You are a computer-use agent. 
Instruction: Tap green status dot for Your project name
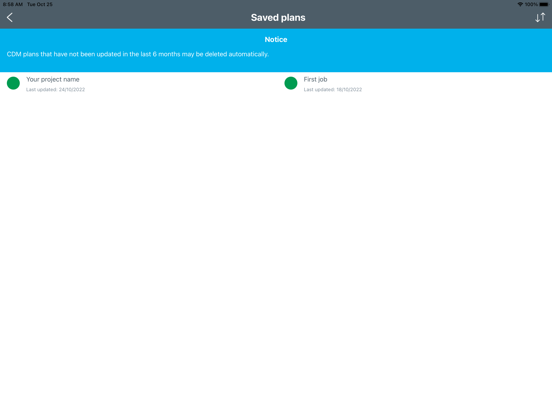pos(13,83)
